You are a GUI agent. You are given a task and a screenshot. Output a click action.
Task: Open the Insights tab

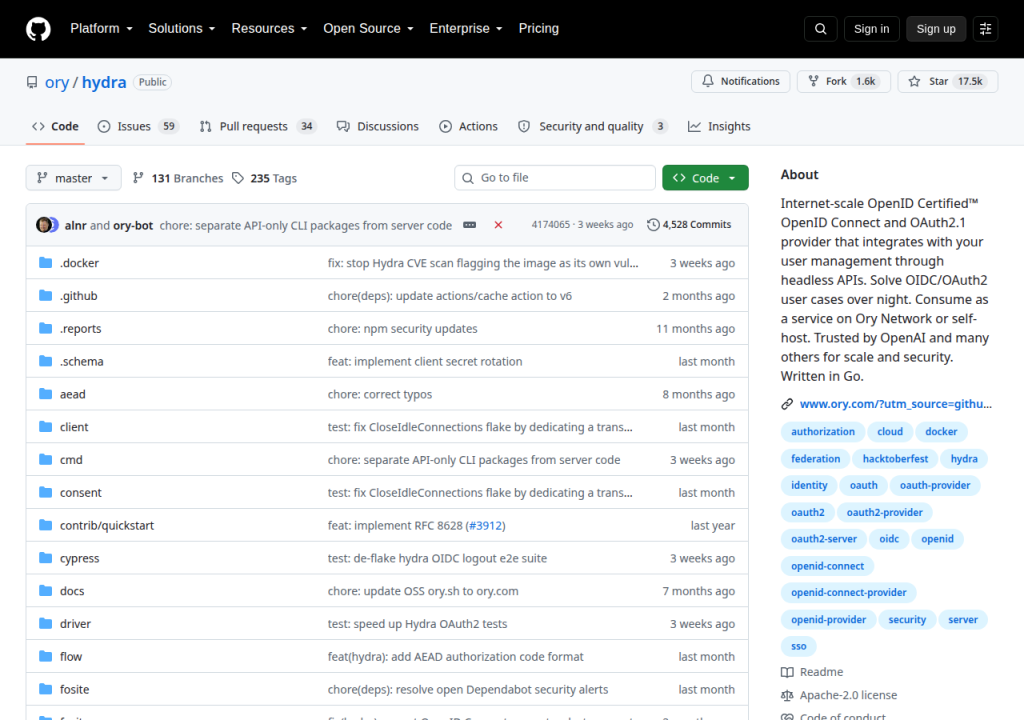point(719,127)
